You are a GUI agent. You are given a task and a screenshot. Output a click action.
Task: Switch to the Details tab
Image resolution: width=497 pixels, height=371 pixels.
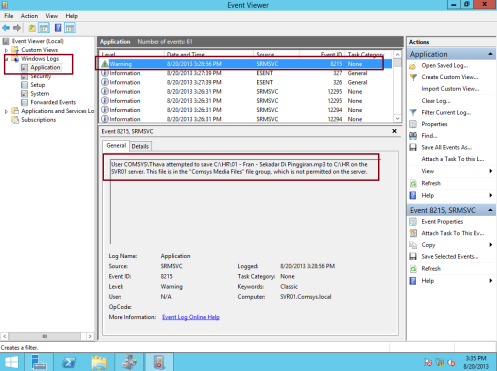tap(140, 146)
